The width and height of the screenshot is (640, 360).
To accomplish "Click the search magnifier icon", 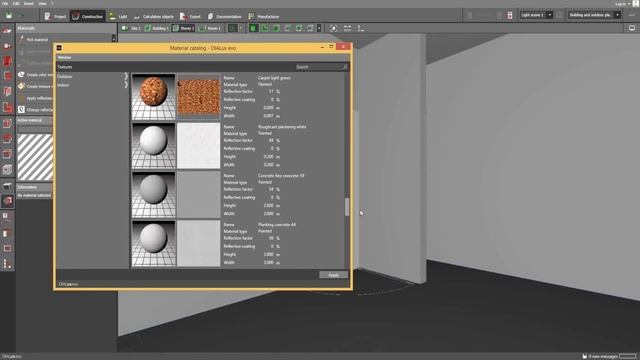I will tap(345, 67).
